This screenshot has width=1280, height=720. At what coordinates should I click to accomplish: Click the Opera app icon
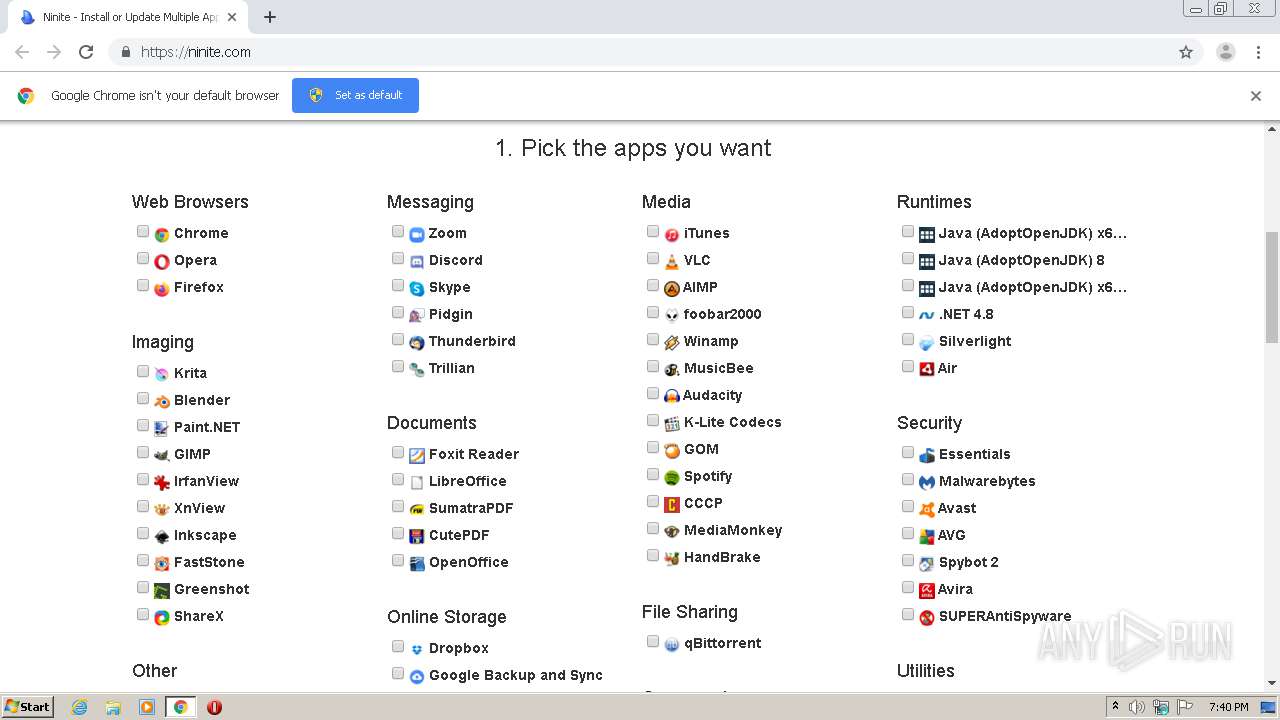pos(162,261)
